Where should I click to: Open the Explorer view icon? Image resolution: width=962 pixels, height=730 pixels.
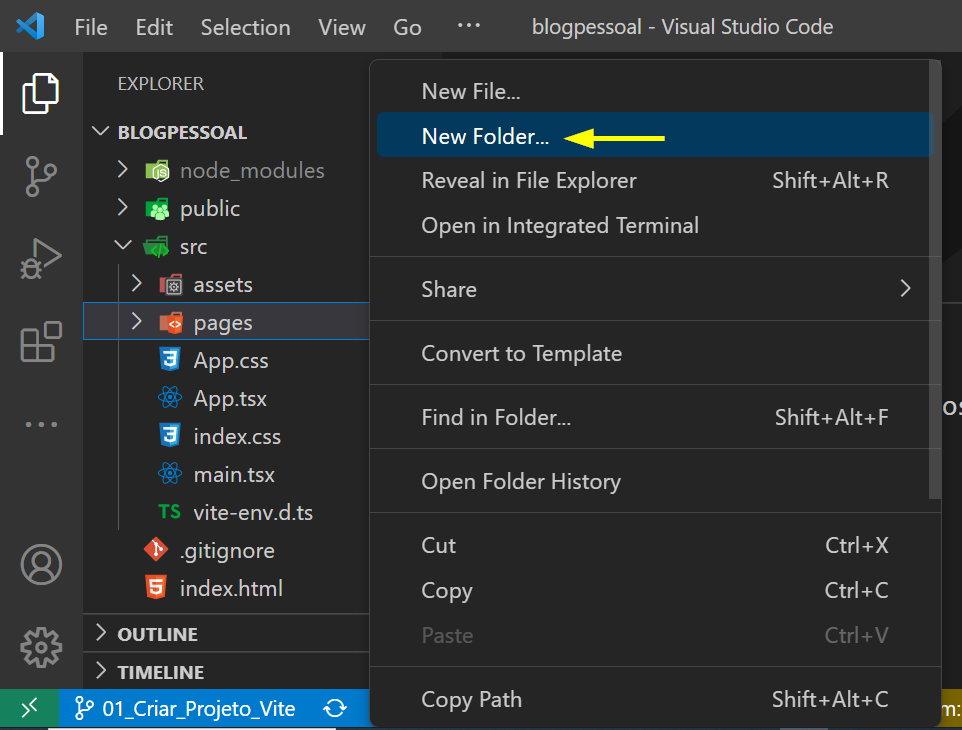41,93
